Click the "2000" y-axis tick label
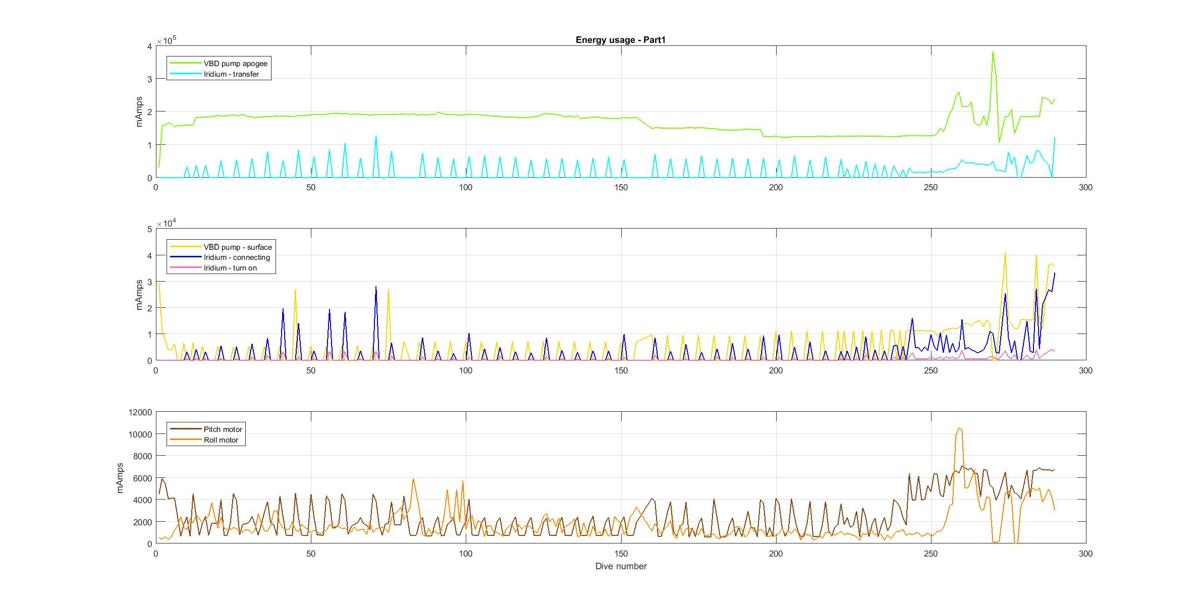Screen dimensions: 1200x611 tap(140, 522)
